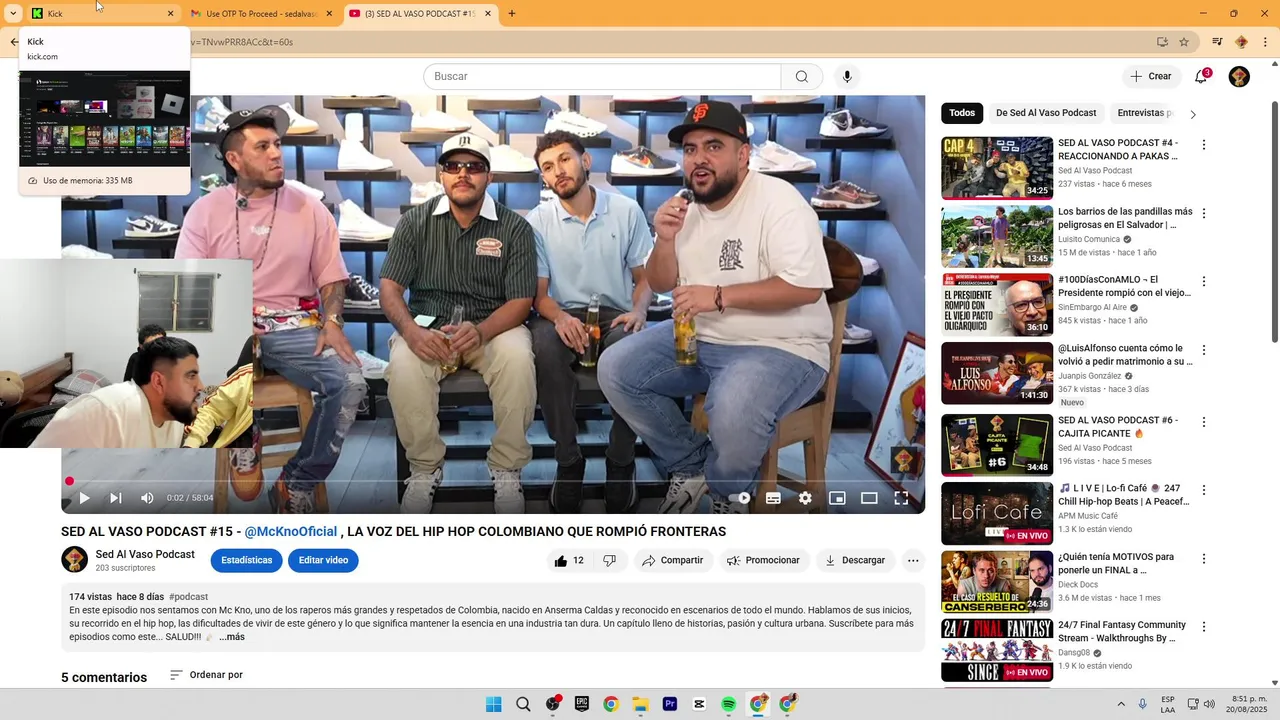Viewport: 1280px width, 720px height.
Task: Open the Lofi Cafe live thumbnail
Action: tap(997, 514)
